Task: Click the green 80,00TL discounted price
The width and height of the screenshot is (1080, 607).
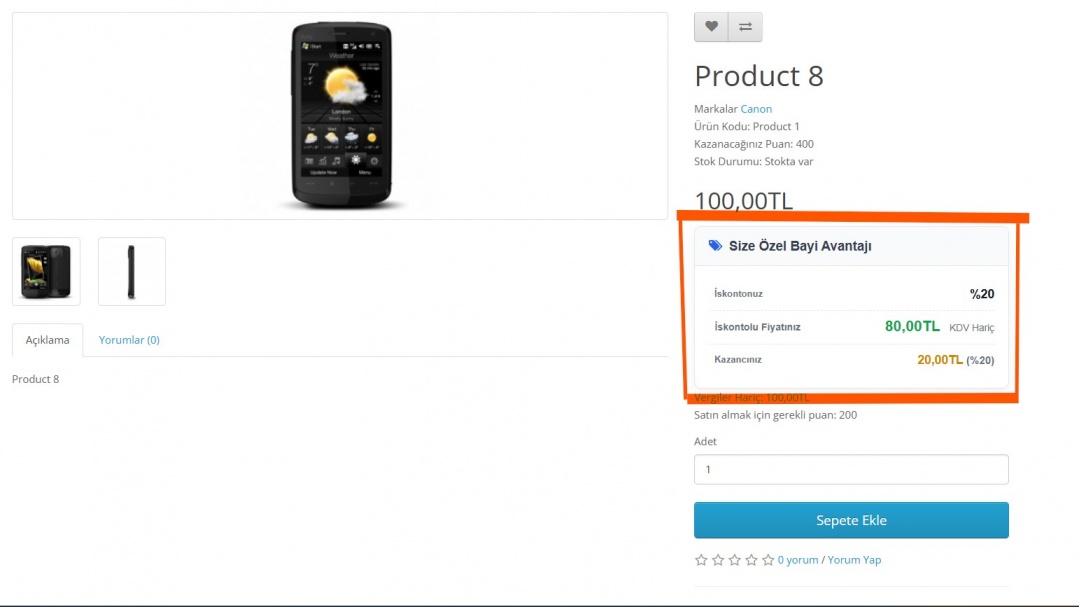Action: tap(912, 326)
